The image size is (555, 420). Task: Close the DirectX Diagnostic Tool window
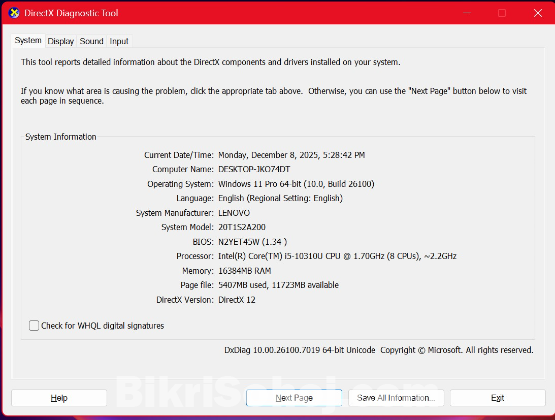538,13
